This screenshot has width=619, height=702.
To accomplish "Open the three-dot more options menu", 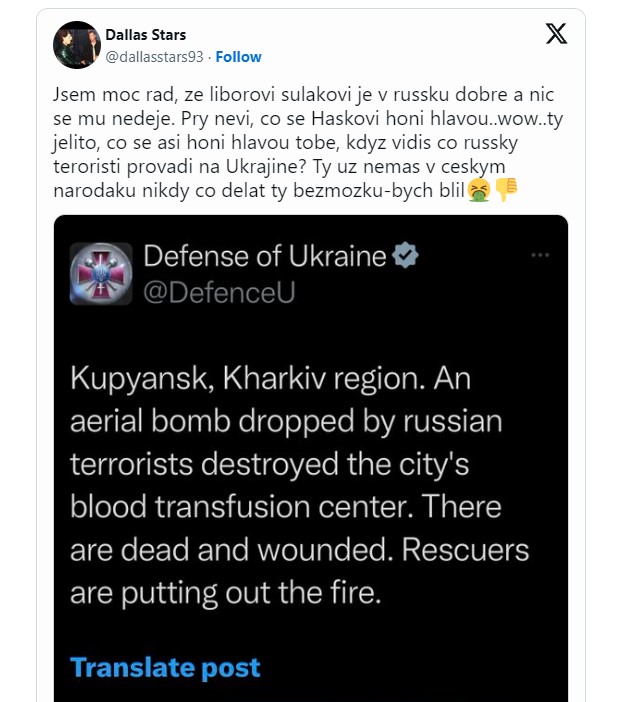I will tap(540, 256).
